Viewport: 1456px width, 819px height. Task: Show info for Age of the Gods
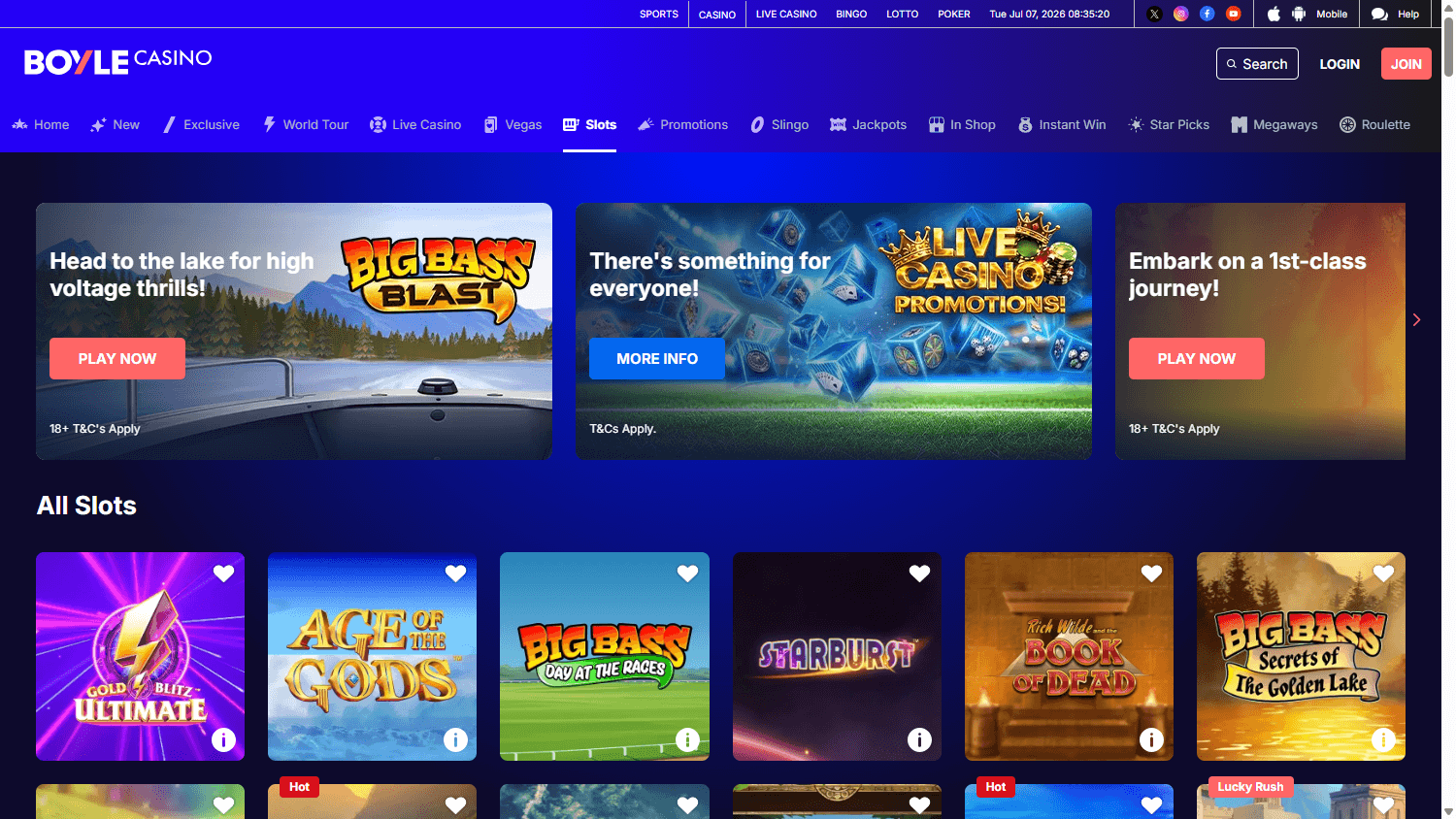(x=455, y=739)
